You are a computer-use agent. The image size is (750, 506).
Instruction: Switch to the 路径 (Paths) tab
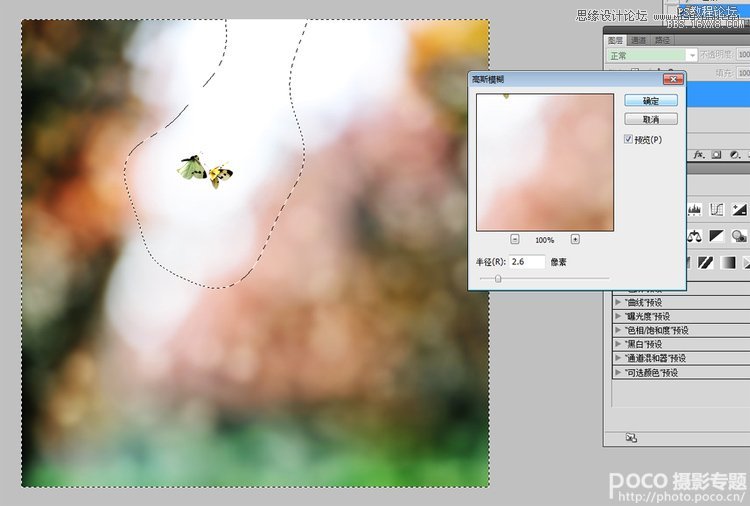pos(662,40)
